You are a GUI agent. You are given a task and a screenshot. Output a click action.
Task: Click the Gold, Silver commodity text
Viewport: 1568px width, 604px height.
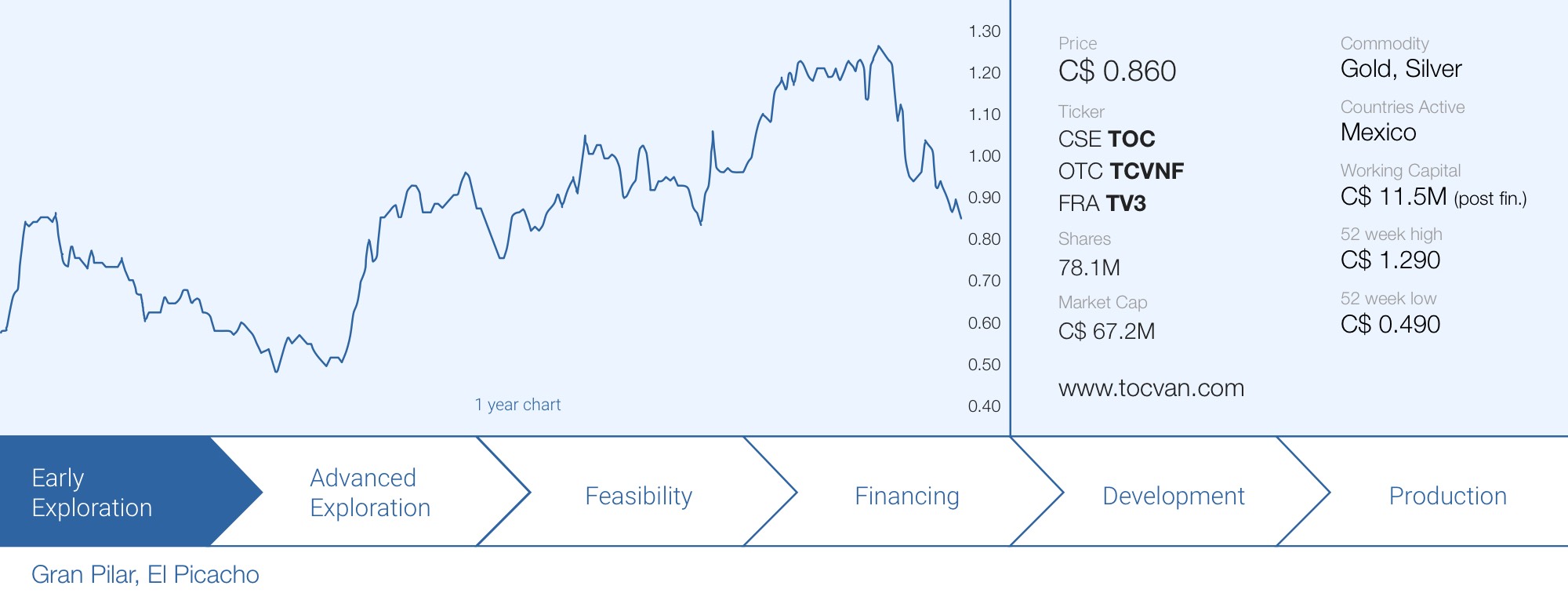pos(1401,69)
